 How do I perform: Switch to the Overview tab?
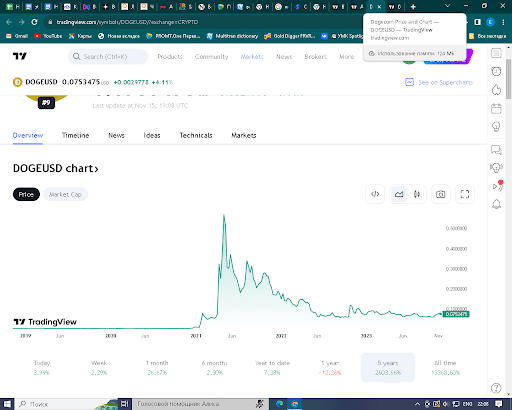click(x=28, y=135)
